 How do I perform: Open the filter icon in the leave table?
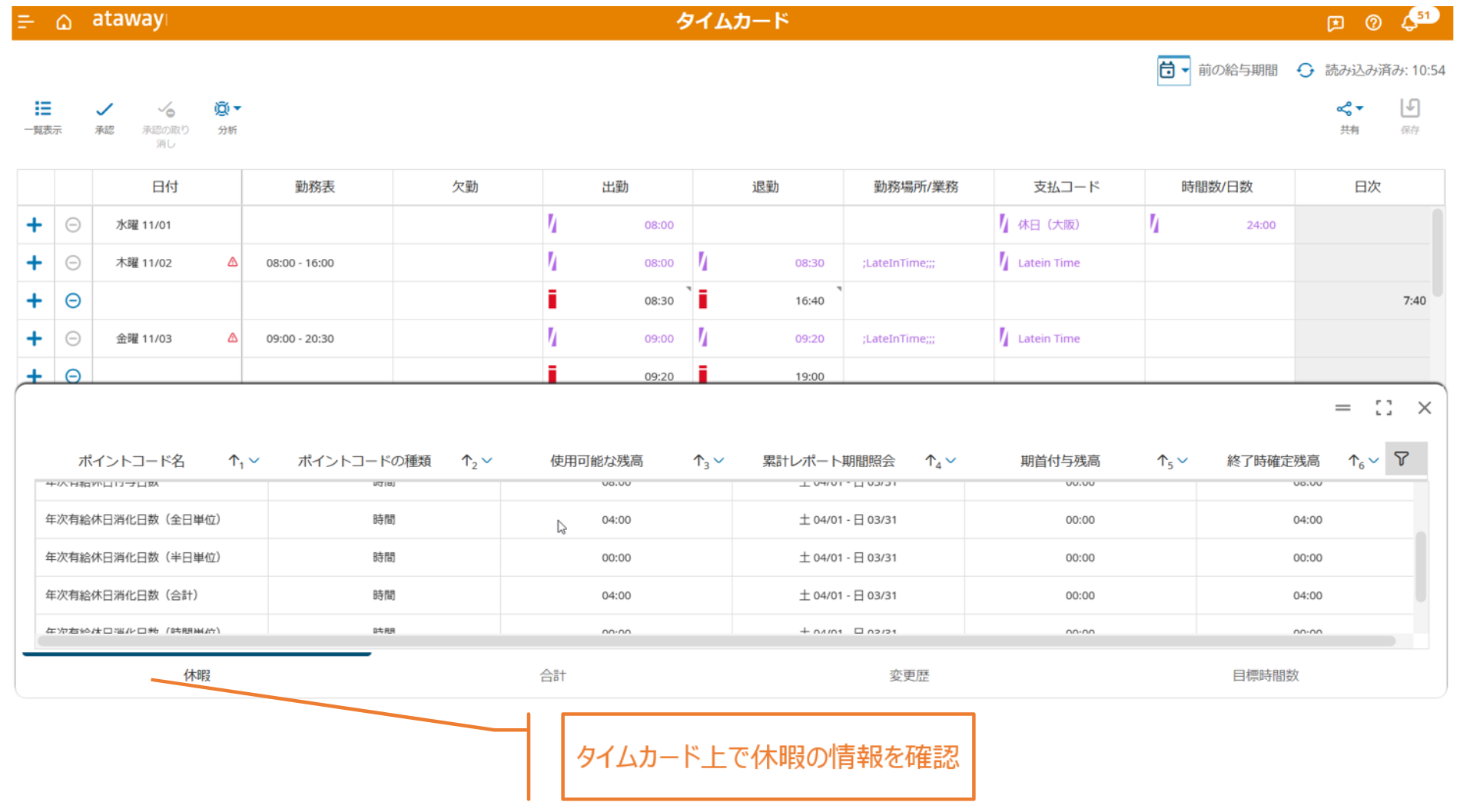point(1402,459)
